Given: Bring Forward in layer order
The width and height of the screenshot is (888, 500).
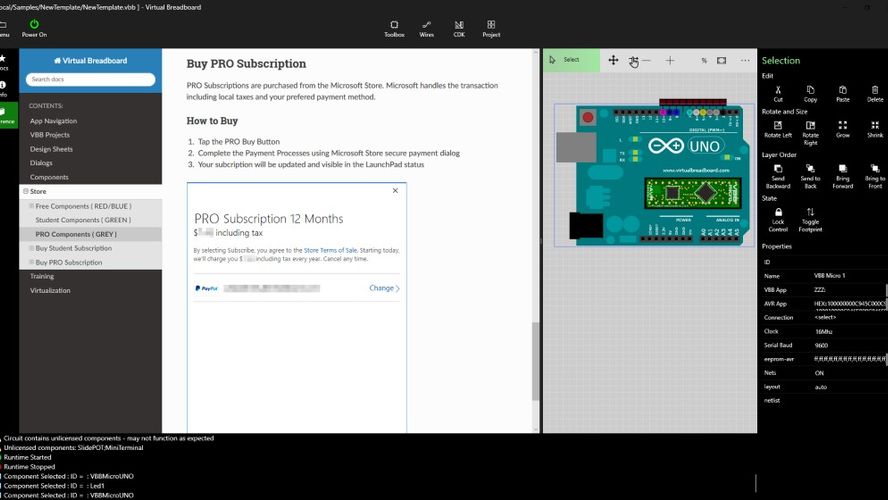Looking at the screenshot, I should pos(843,177).
